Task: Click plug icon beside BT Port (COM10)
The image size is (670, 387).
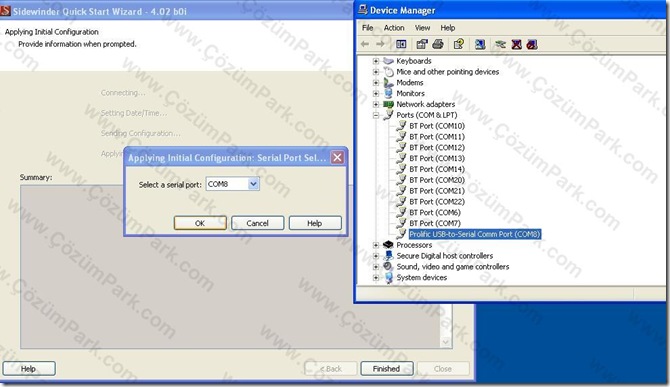Action: click(x=401, y=126)
